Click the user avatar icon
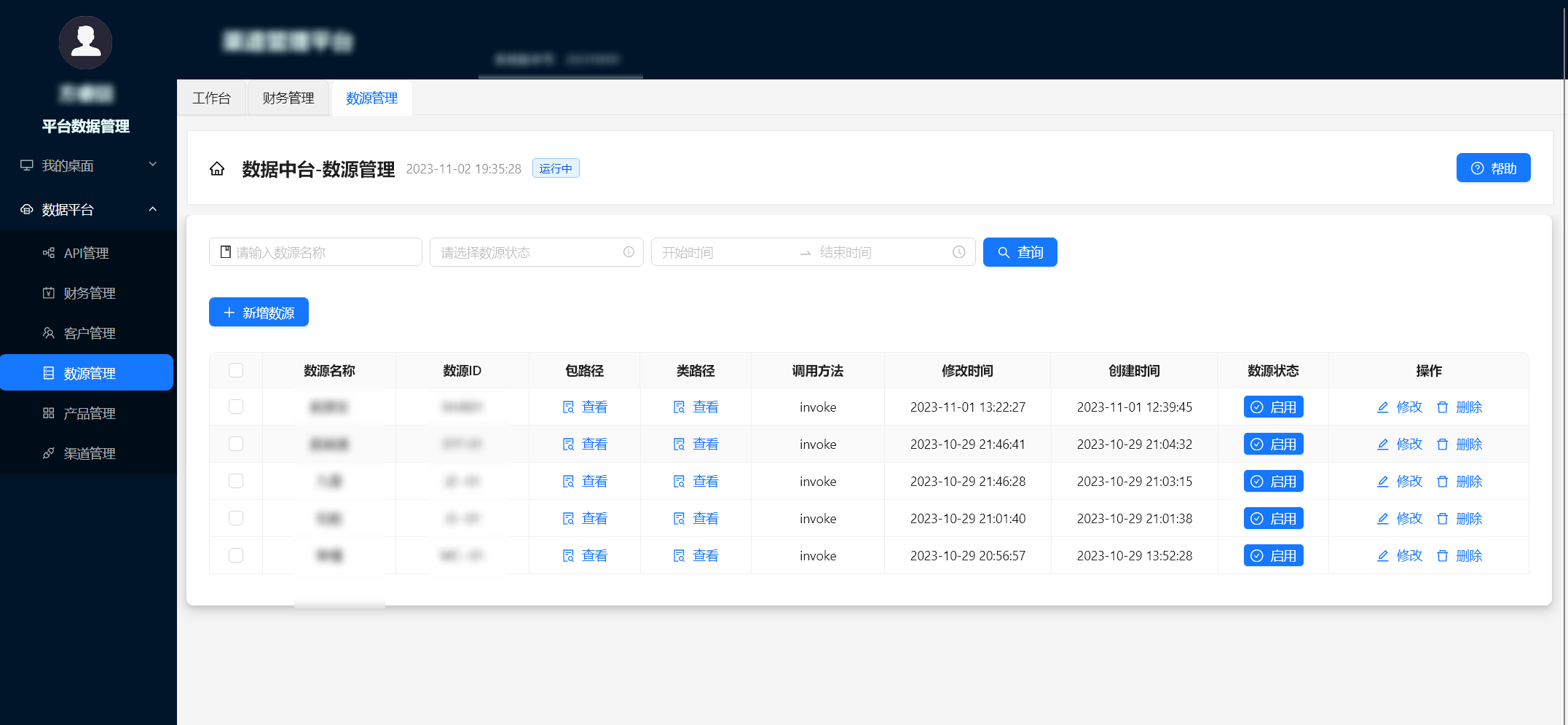This screenshot has width=1568, height=725. (x=85, y=42)
